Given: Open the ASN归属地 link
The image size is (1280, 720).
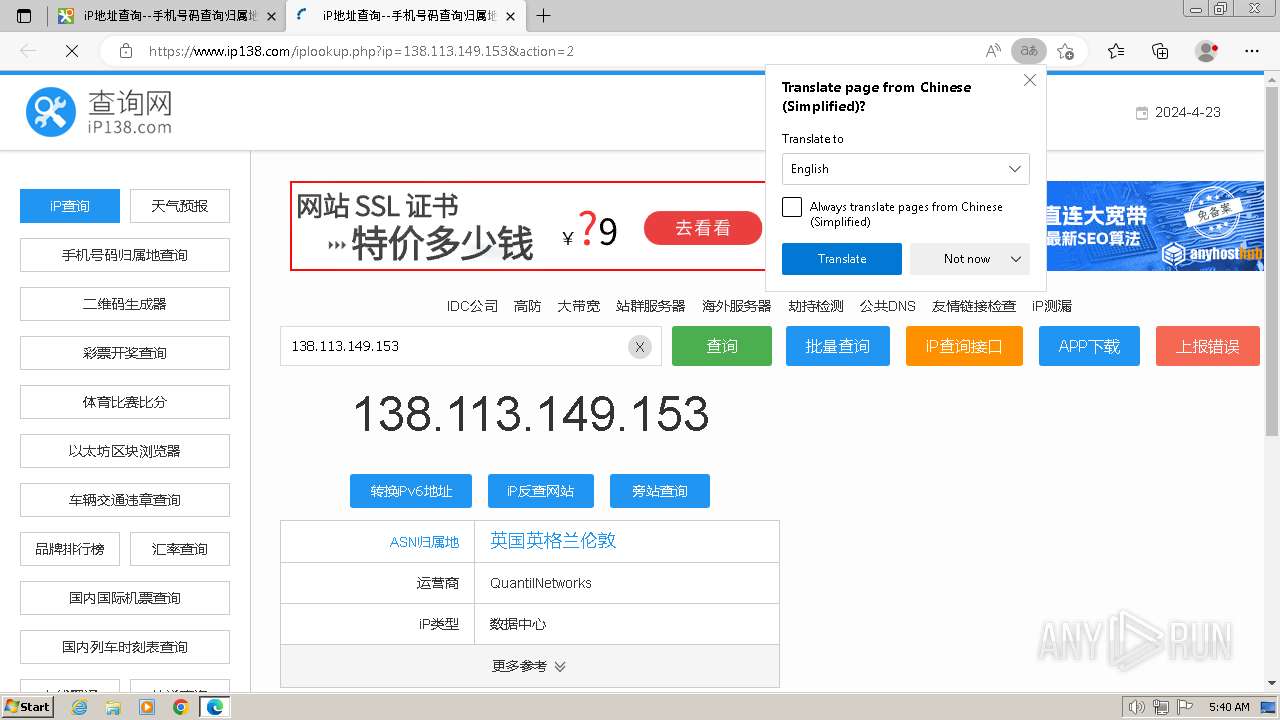Looking at the screenshot, I should [424, 542].
